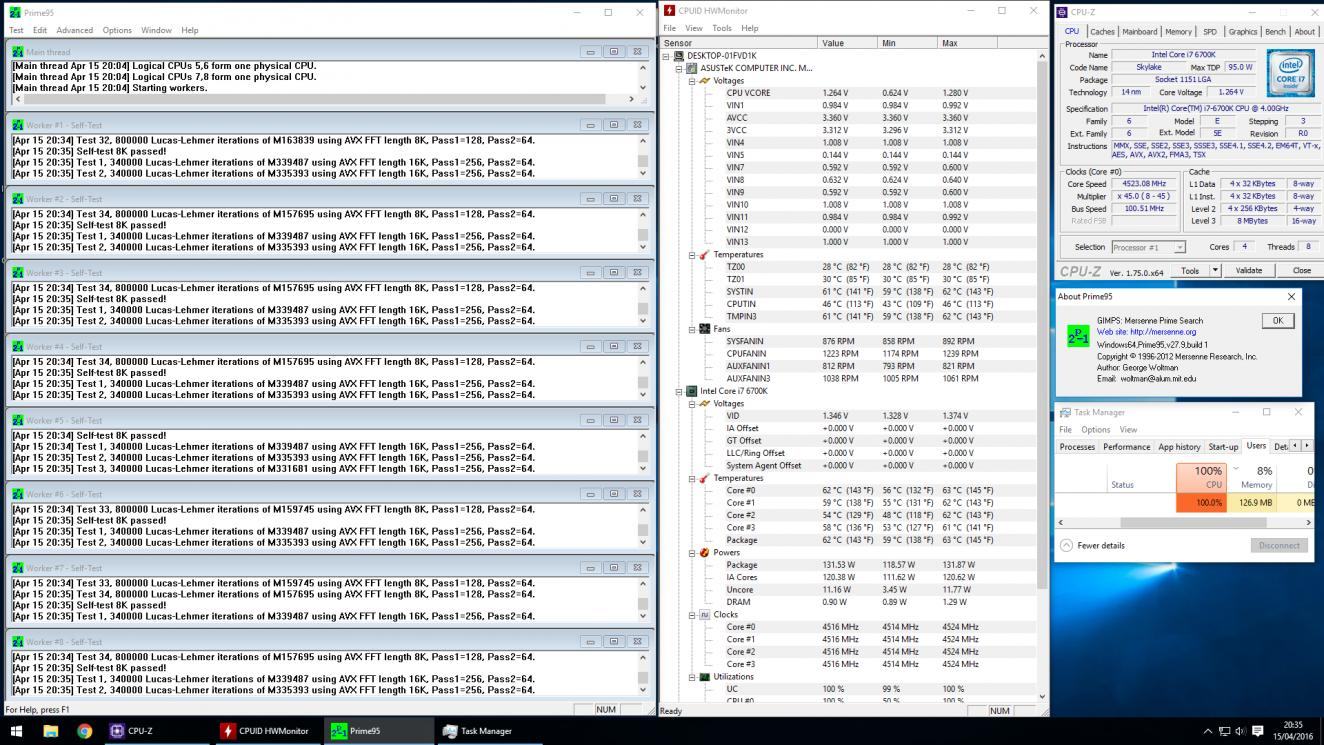
Task: Click the CPU-Z Tools button
Action: coord(1189,270)
